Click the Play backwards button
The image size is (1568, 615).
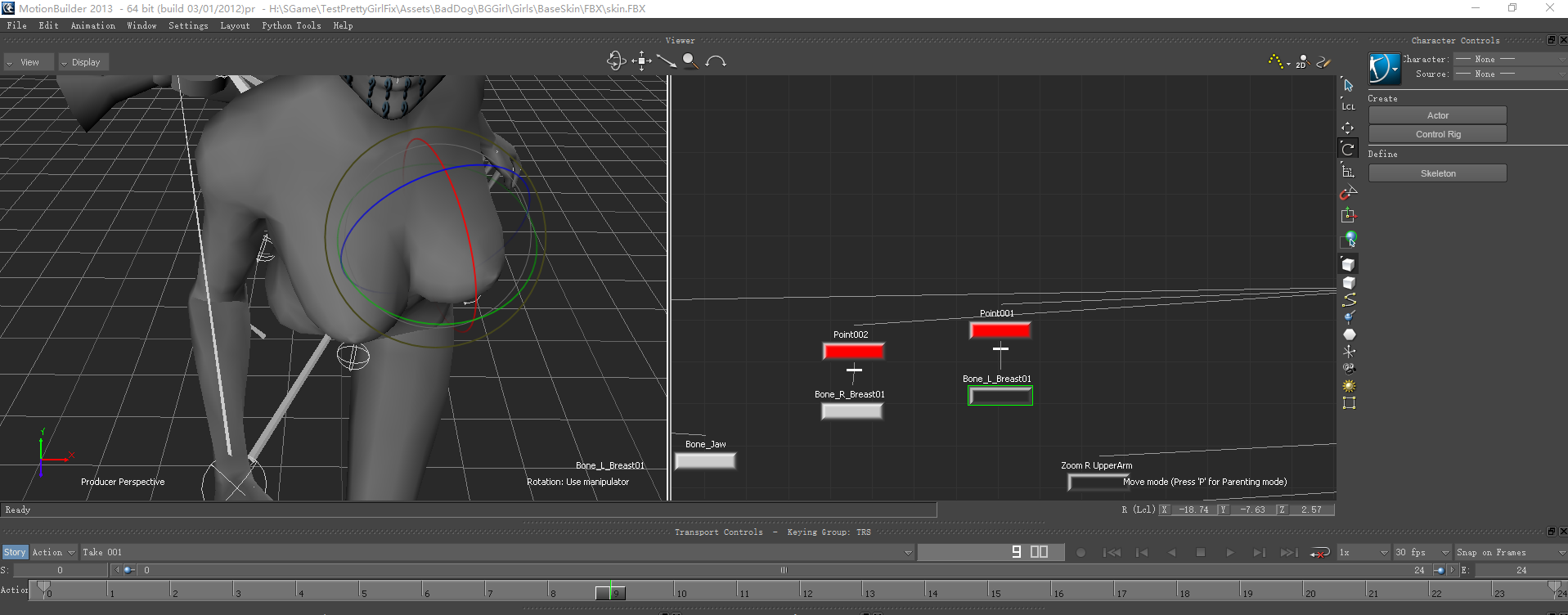point(1171,553)
